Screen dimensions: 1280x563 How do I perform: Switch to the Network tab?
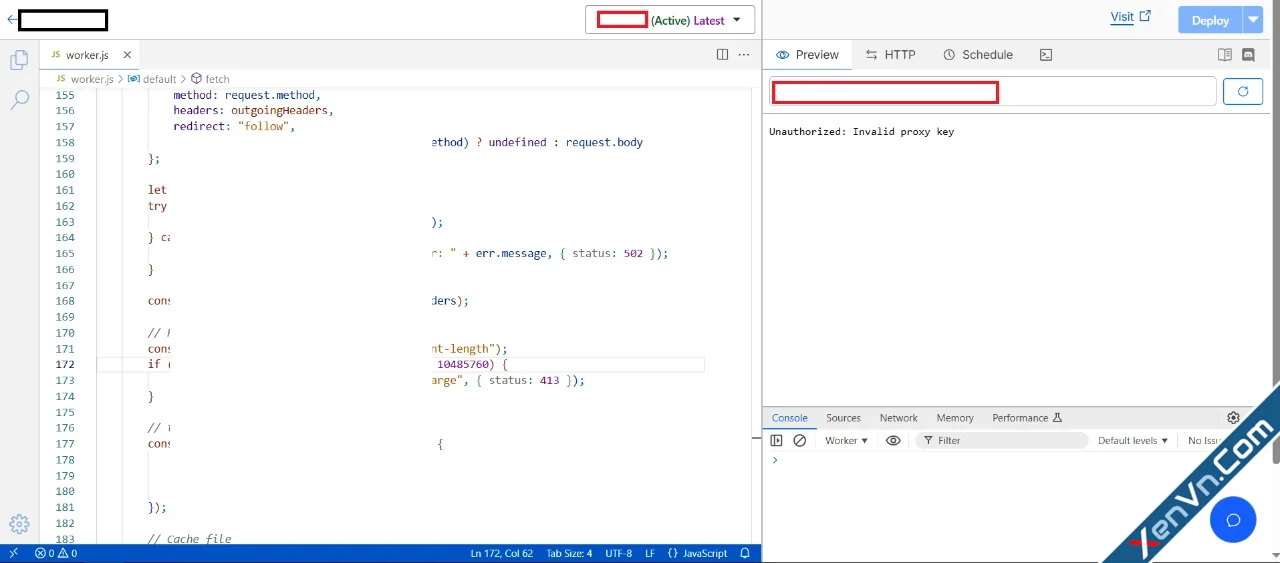898,418
